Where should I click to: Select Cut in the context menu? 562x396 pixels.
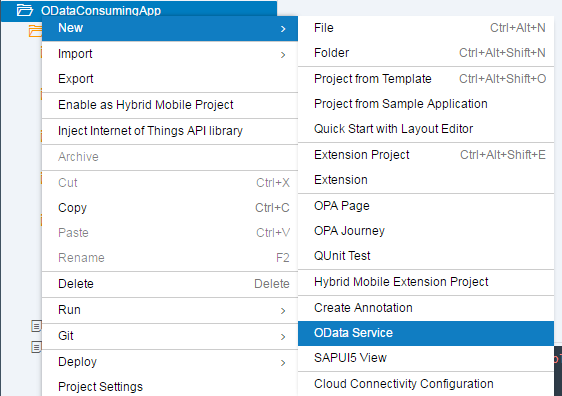pyautogui.click(x=170, y=183)
